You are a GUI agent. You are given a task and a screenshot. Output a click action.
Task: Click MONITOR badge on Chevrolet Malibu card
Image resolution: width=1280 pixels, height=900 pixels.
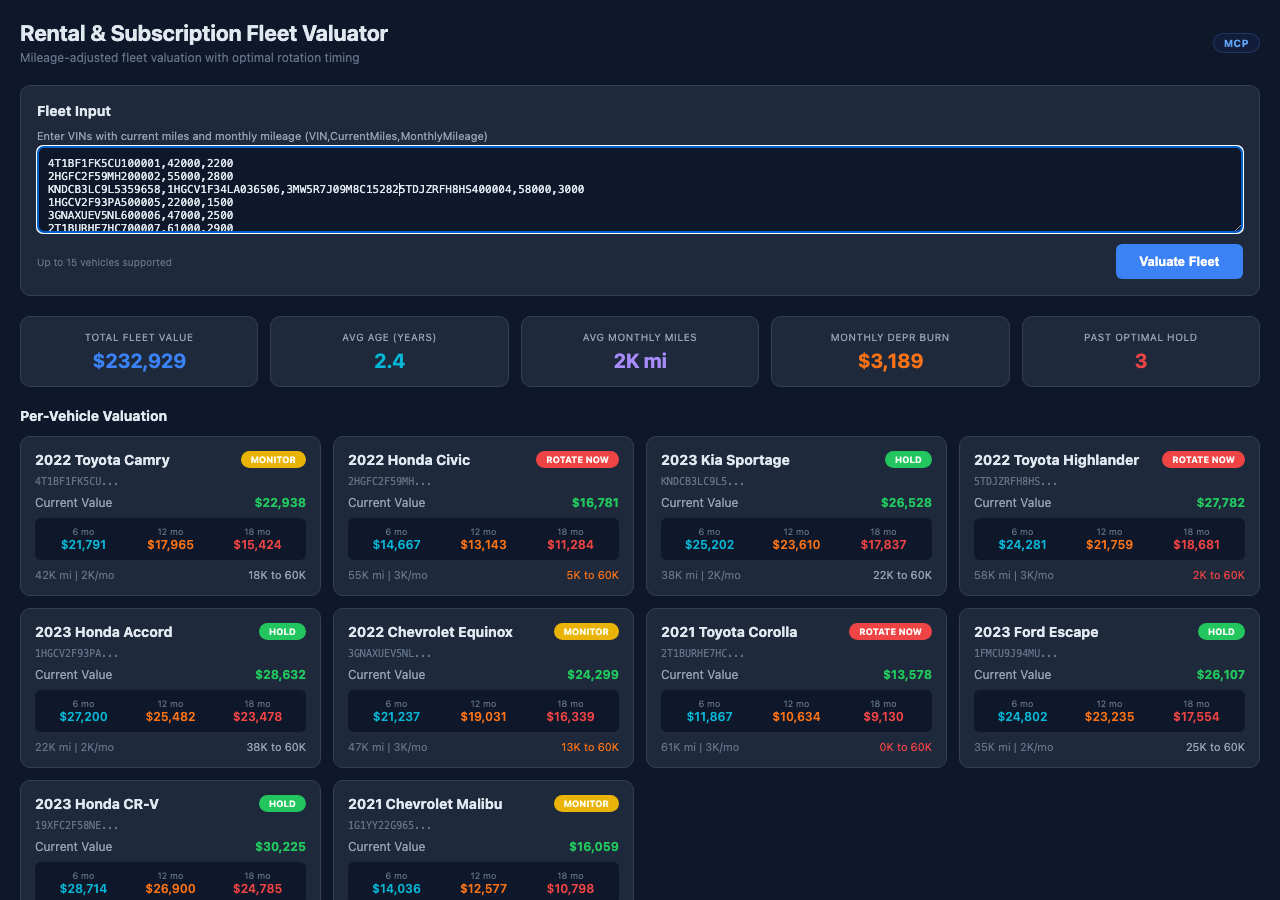586,804
